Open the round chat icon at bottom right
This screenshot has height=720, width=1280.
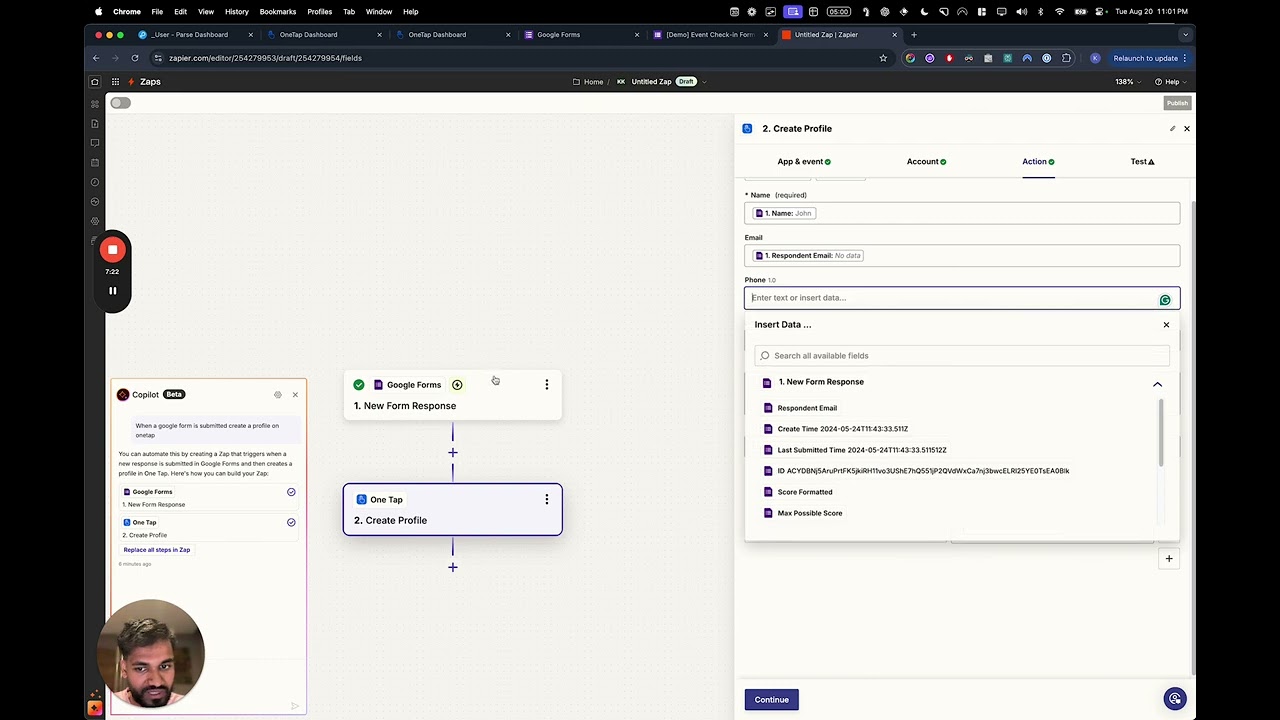(x=1175, y=699)
